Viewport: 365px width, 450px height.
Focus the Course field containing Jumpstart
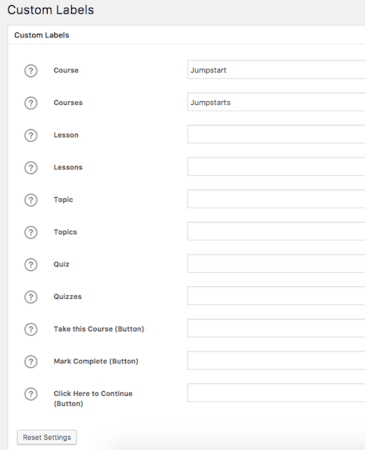[x=276, y=70]
